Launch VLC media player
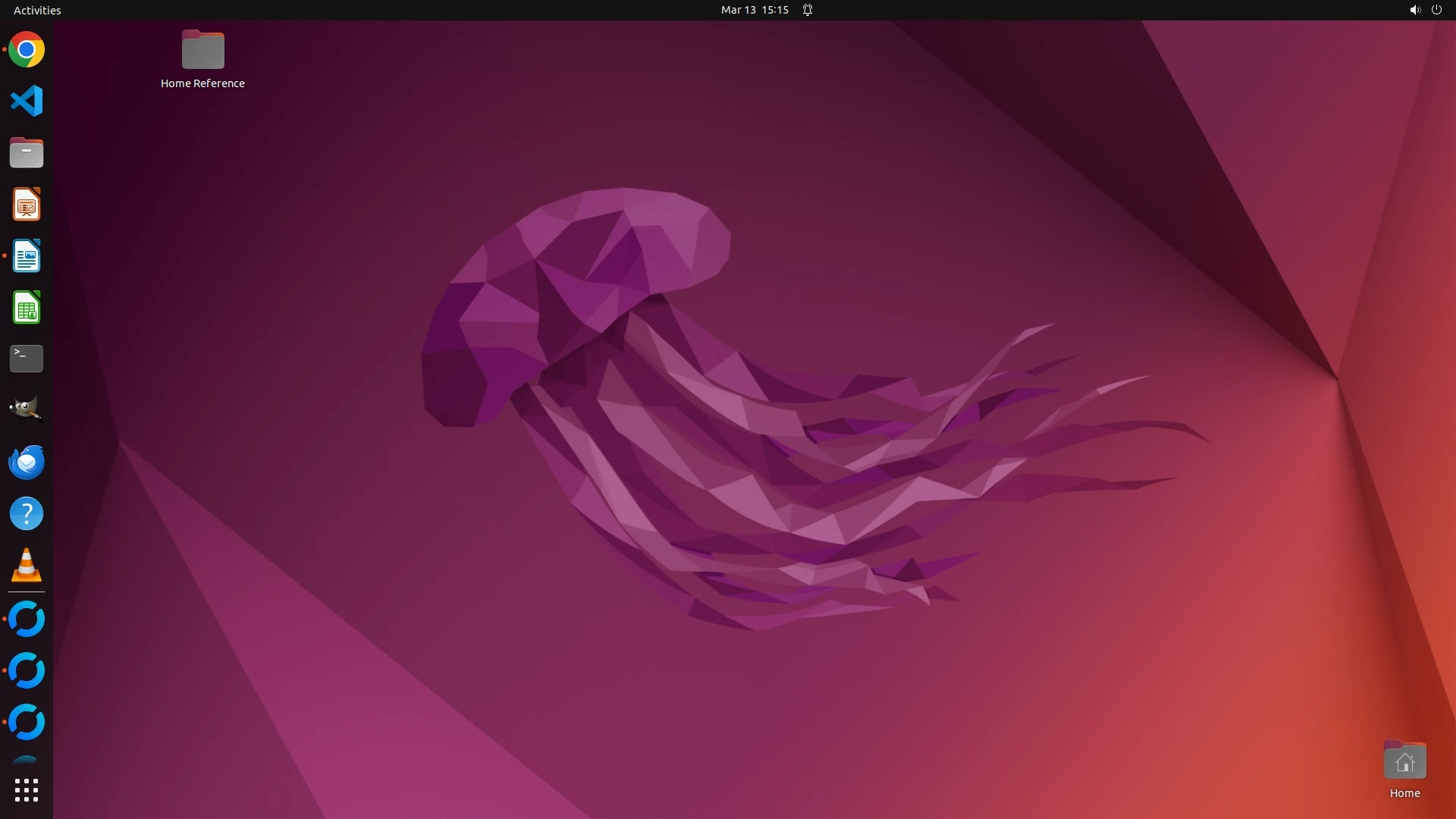 tap(27, 565)
